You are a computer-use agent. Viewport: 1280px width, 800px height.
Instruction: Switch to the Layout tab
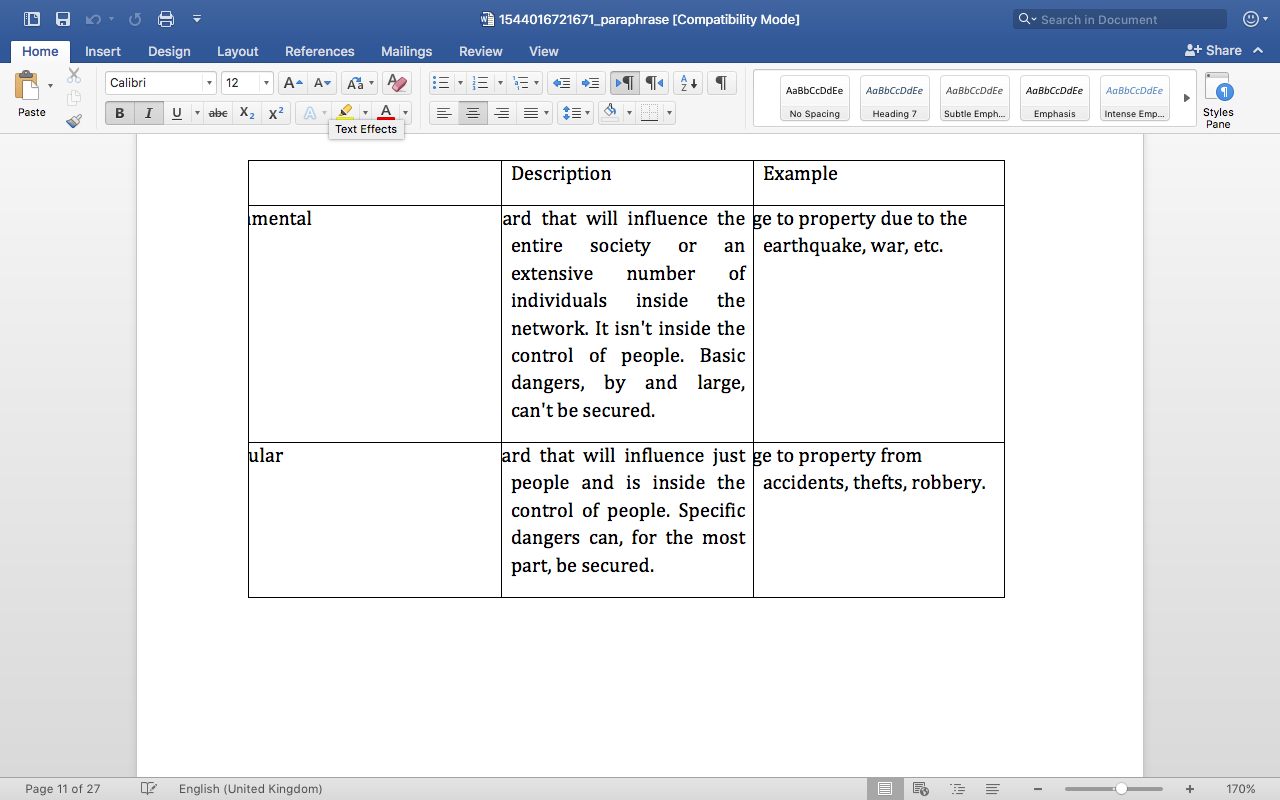[238, 51]
